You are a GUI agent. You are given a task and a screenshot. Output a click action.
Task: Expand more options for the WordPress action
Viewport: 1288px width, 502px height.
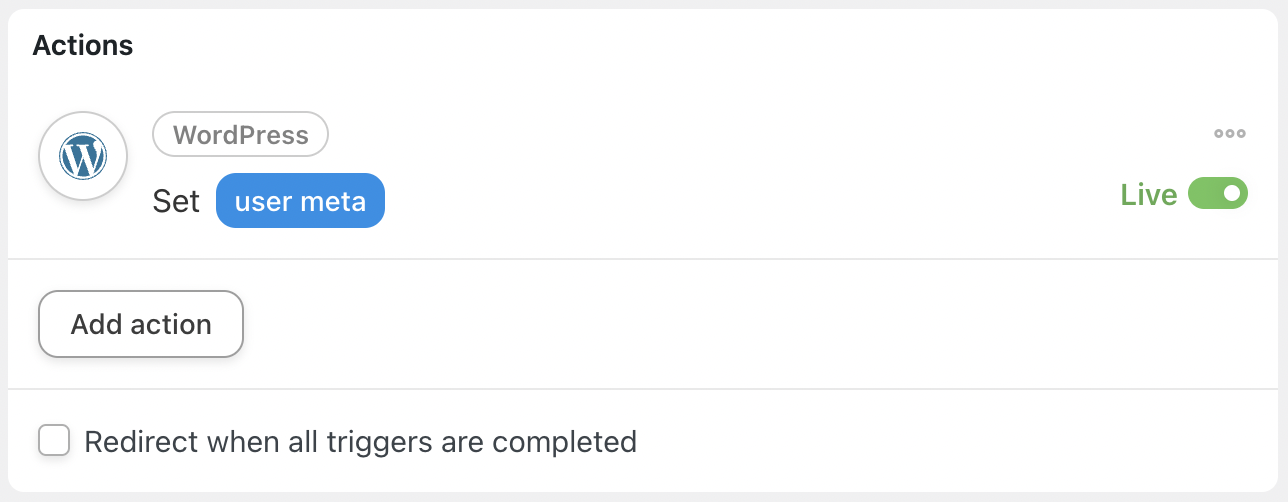[x=1229, y=134]
